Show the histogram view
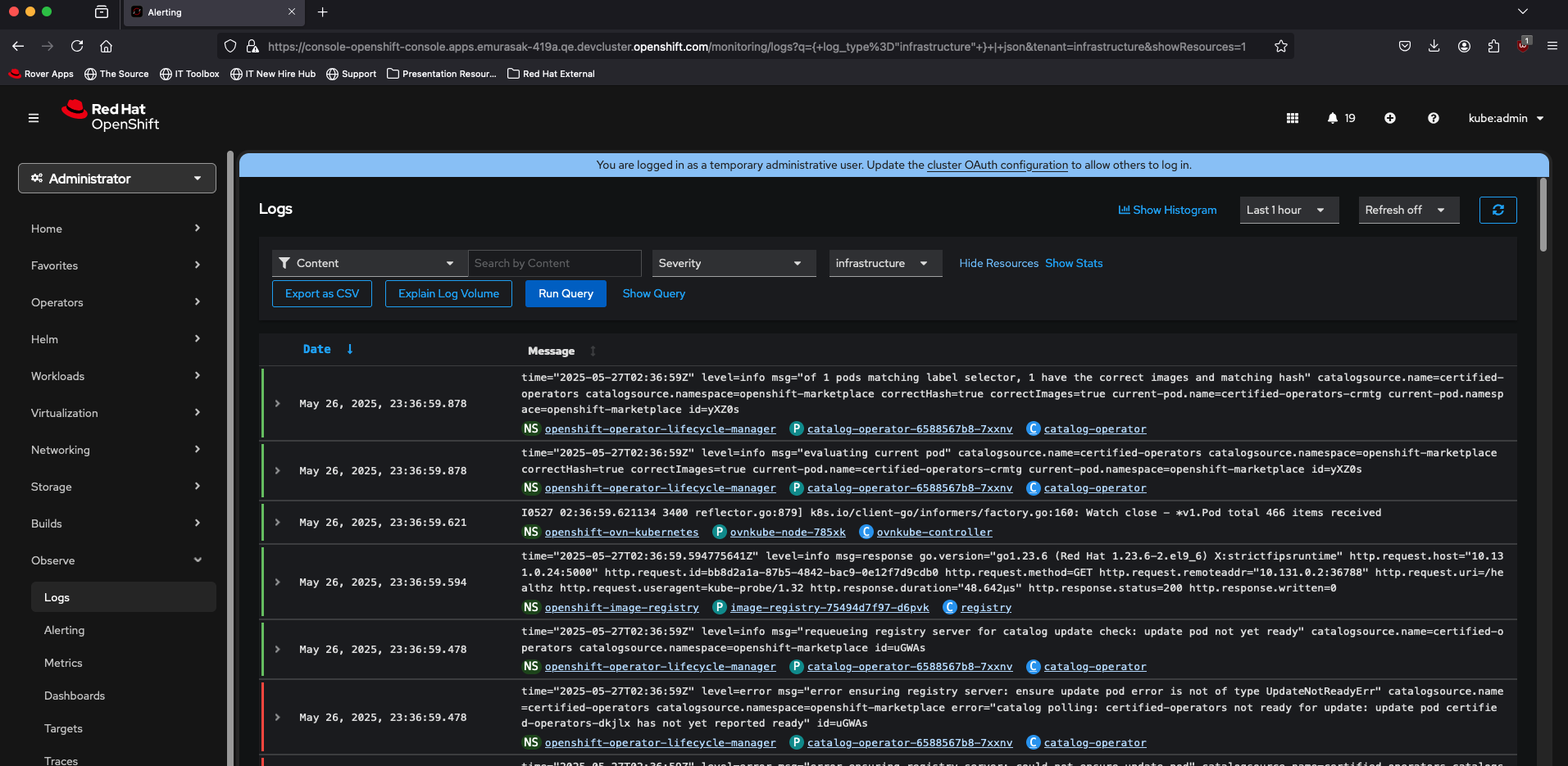This screenshot has width=1568, height=766. pyautogui.click(x=1167, y=210)
